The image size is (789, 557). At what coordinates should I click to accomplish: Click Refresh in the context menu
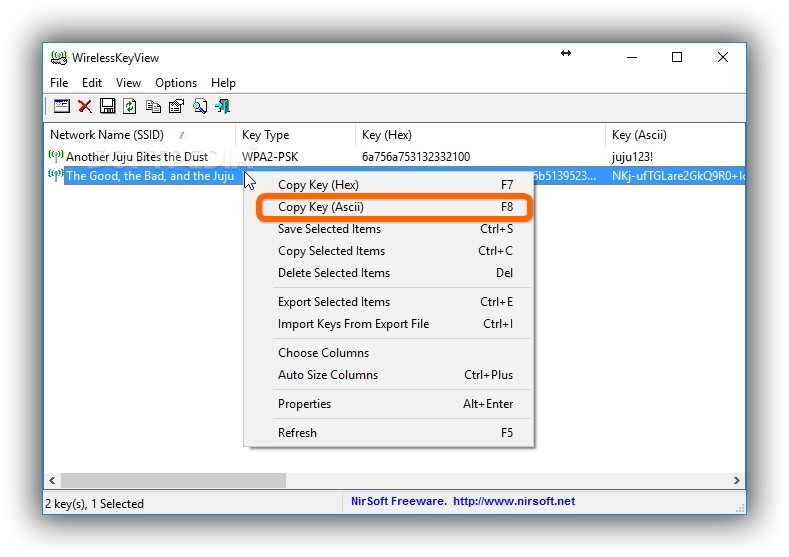tap(388, 433)
